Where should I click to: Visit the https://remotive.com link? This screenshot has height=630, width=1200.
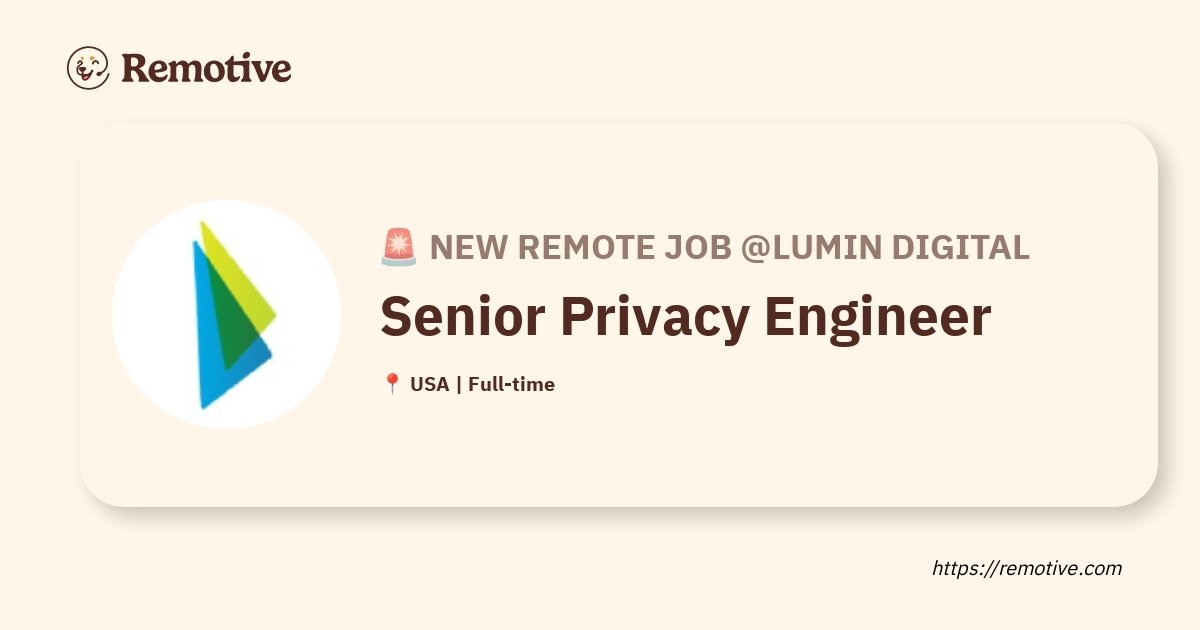pos(1027,568)
